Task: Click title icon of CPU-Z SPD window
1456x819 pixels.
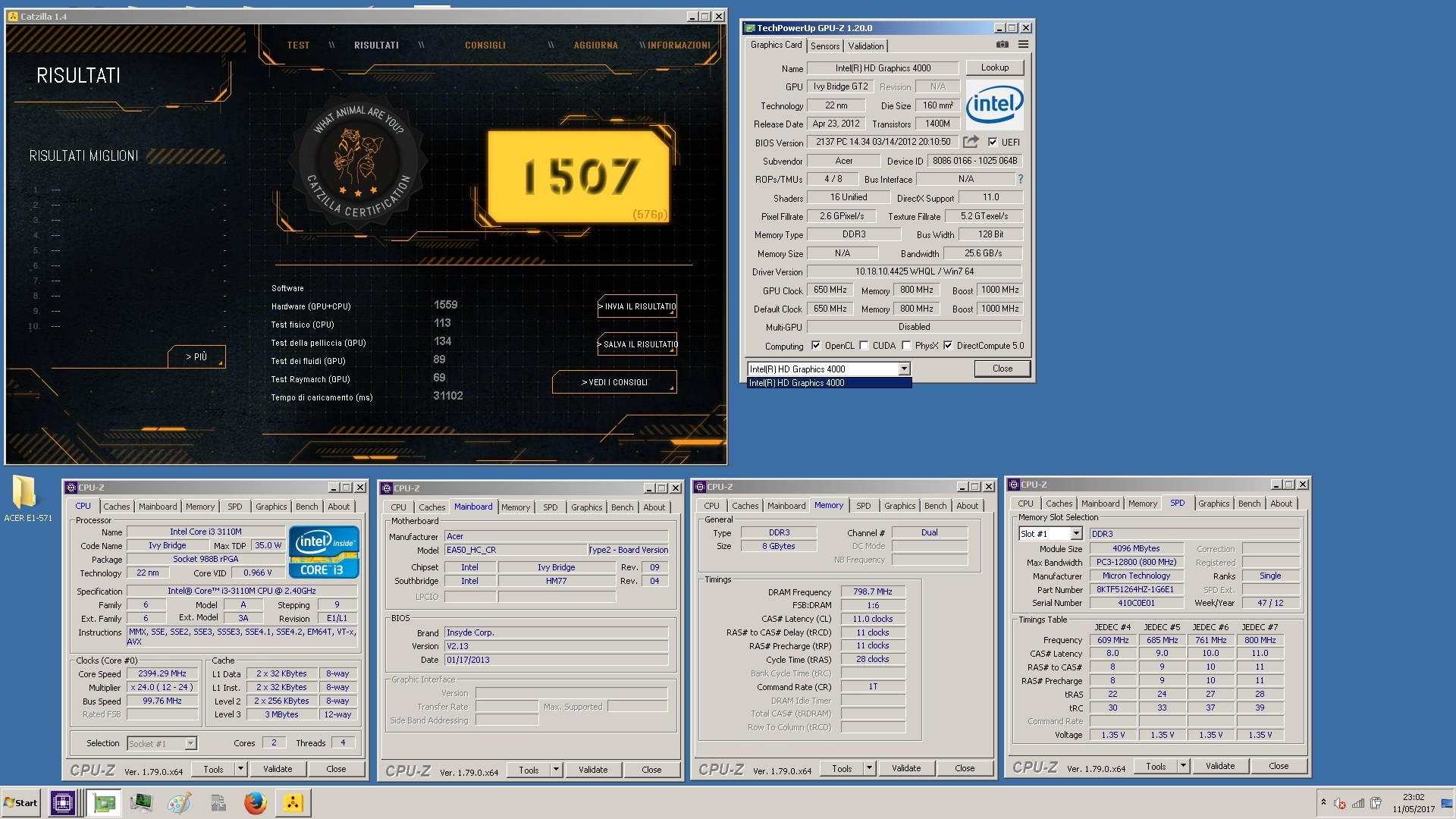Action: click(1014, 485)
